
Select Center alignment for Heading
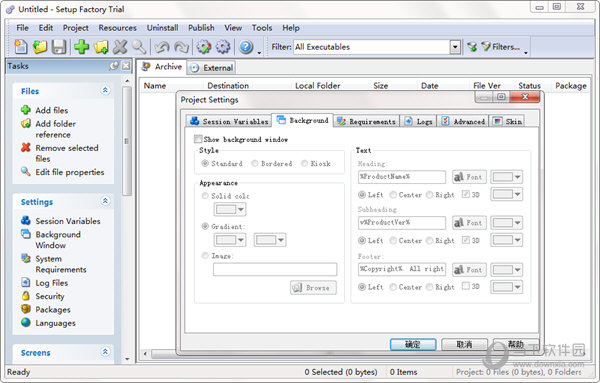point(393,195)
